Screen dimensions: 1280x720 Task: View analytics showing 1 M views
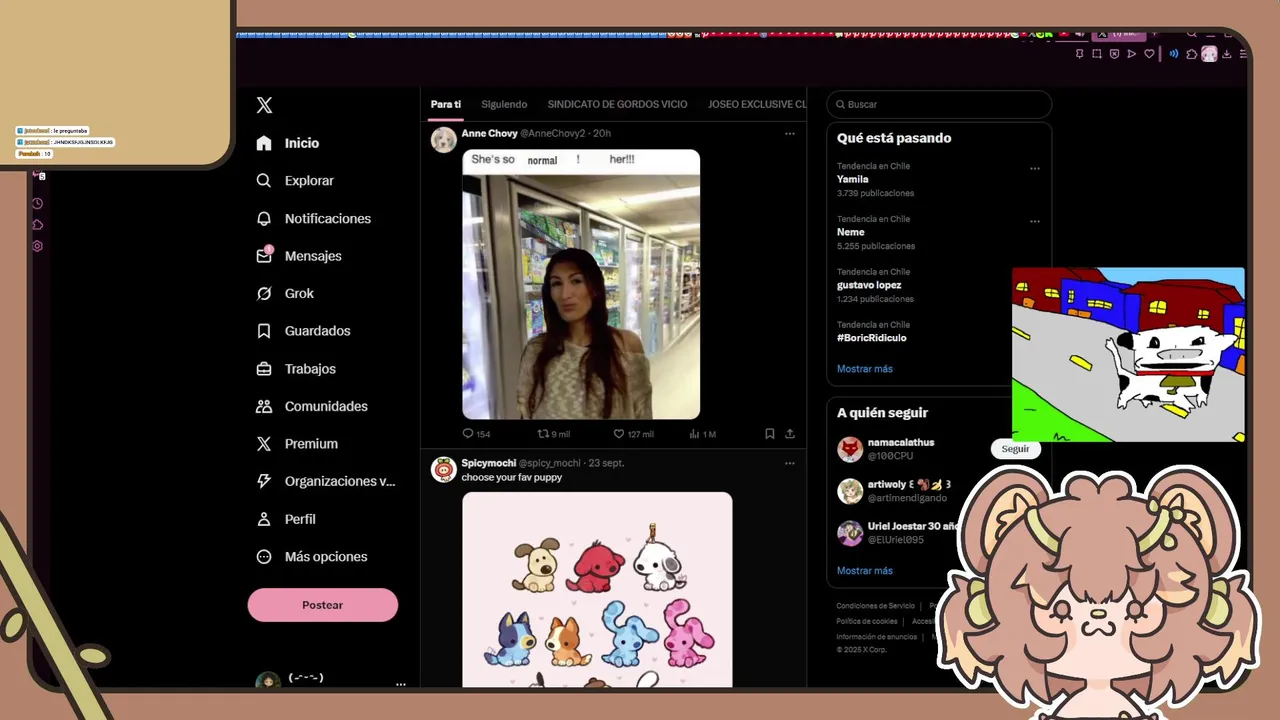tap(703, 434)
